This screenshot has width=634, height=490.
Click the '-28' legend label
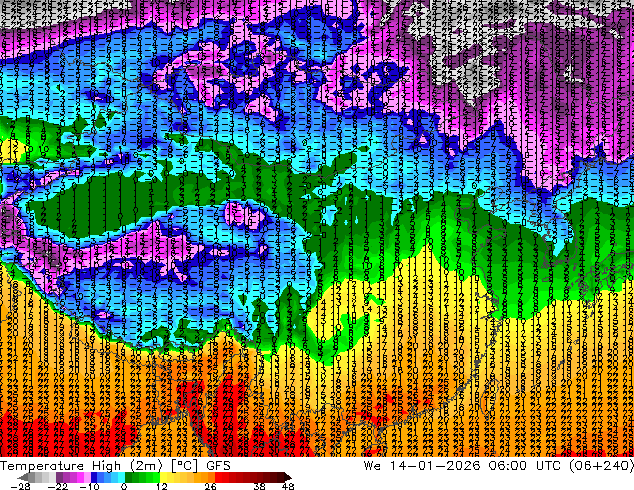(x=21, y=486)
